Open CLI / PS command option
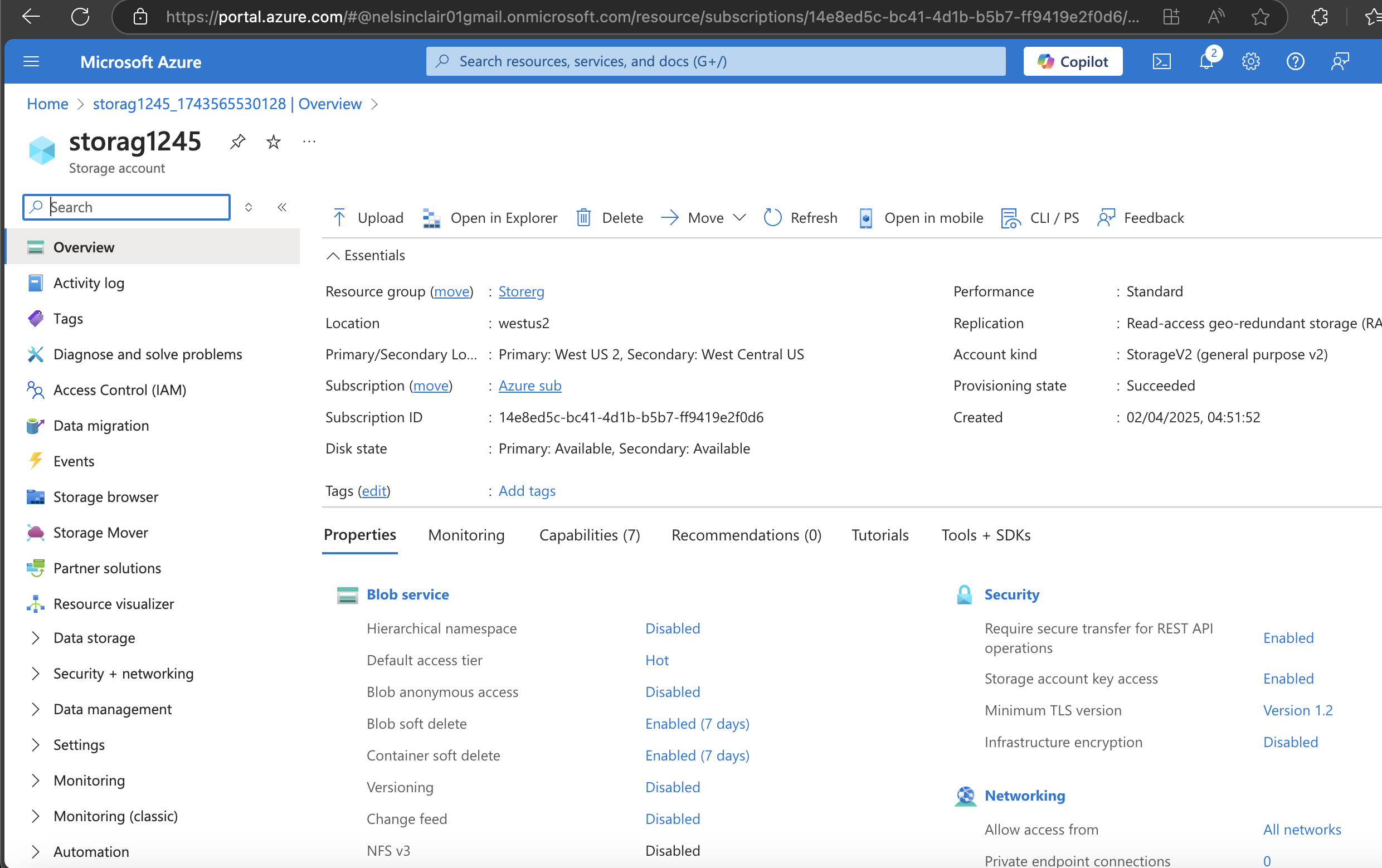The image size is (1382, 868). (1040, 218)
